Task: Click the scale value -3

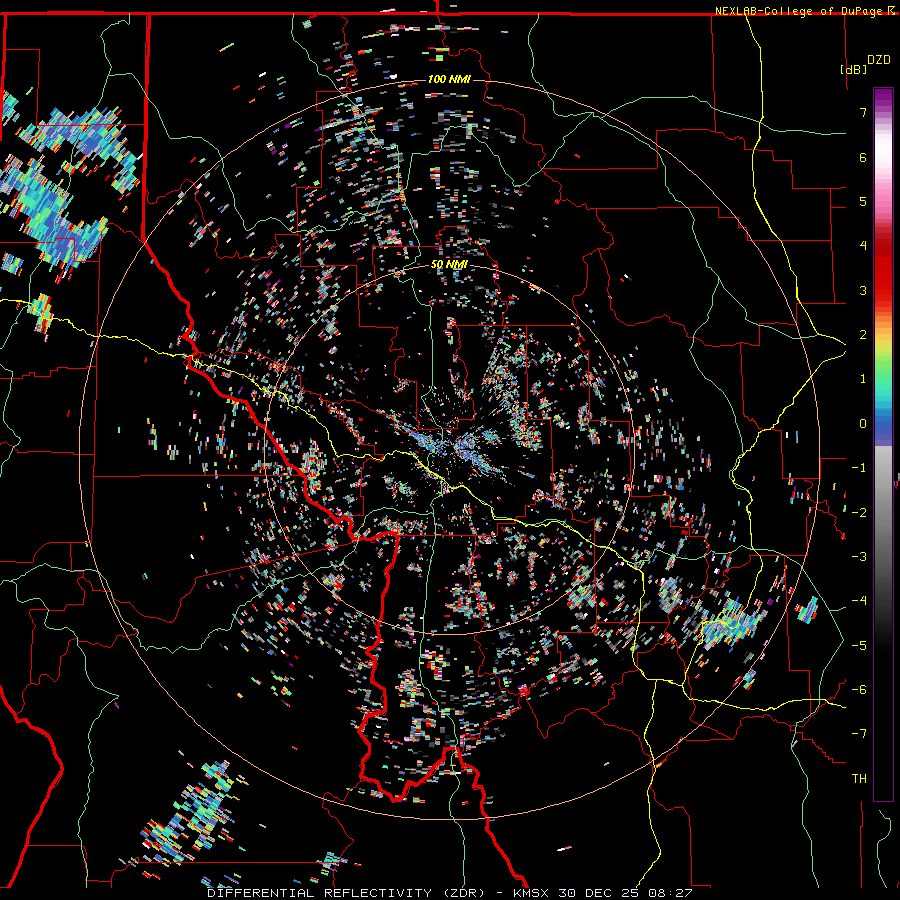Action: point(859,557)
